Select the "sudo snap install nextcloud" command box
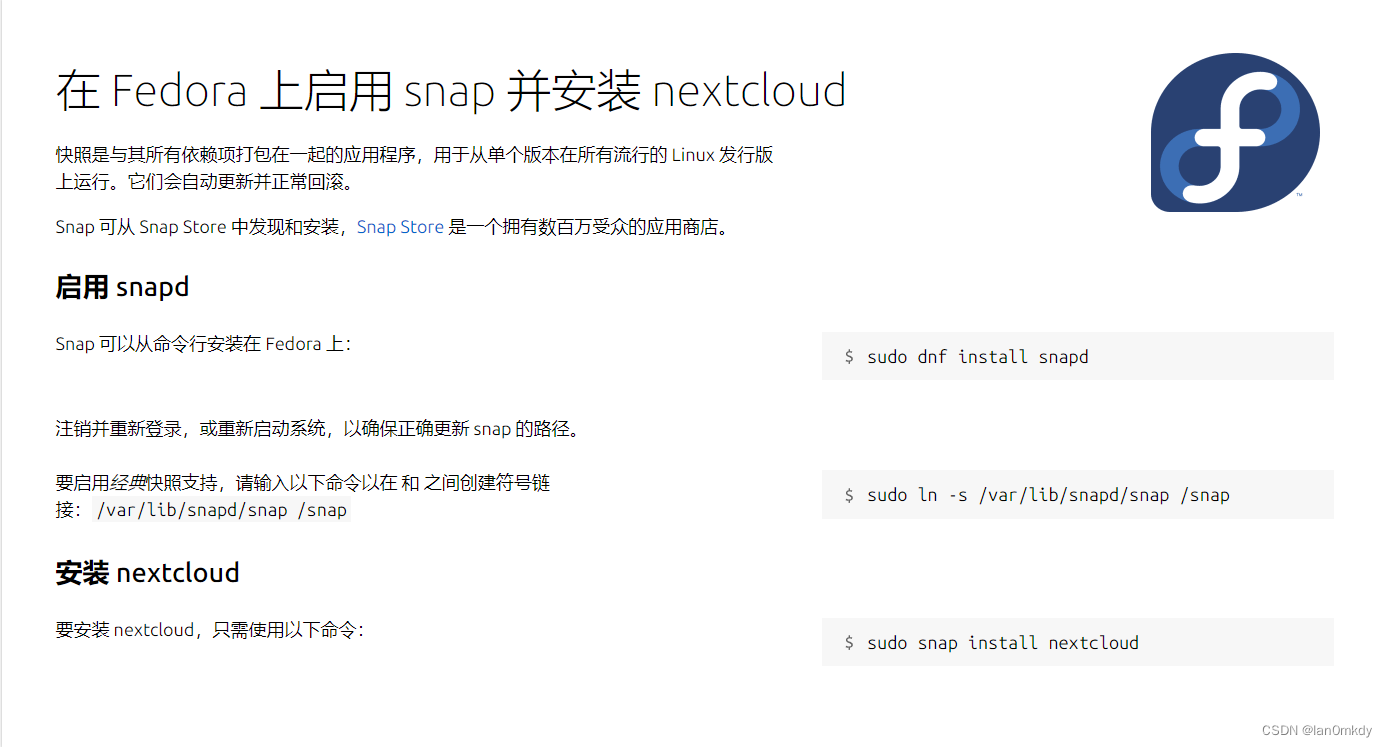The image size is (1387, 747). [x=1077, y=642]
